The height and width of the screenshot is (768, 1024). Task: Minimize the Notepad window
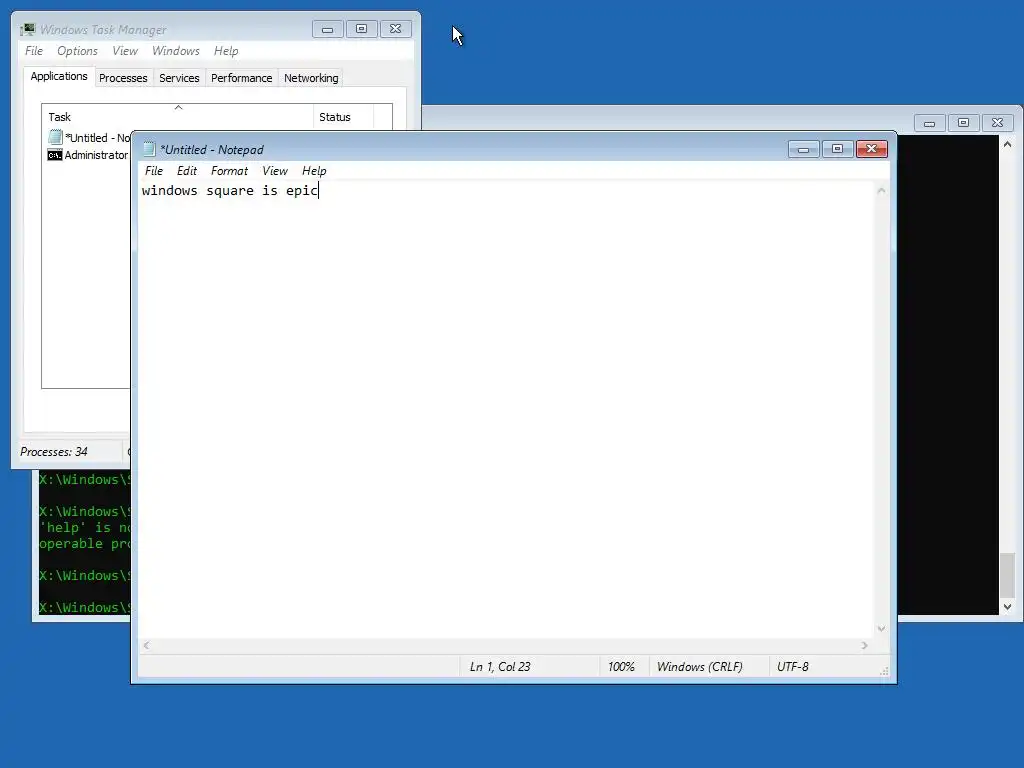(x=804, y=149)
